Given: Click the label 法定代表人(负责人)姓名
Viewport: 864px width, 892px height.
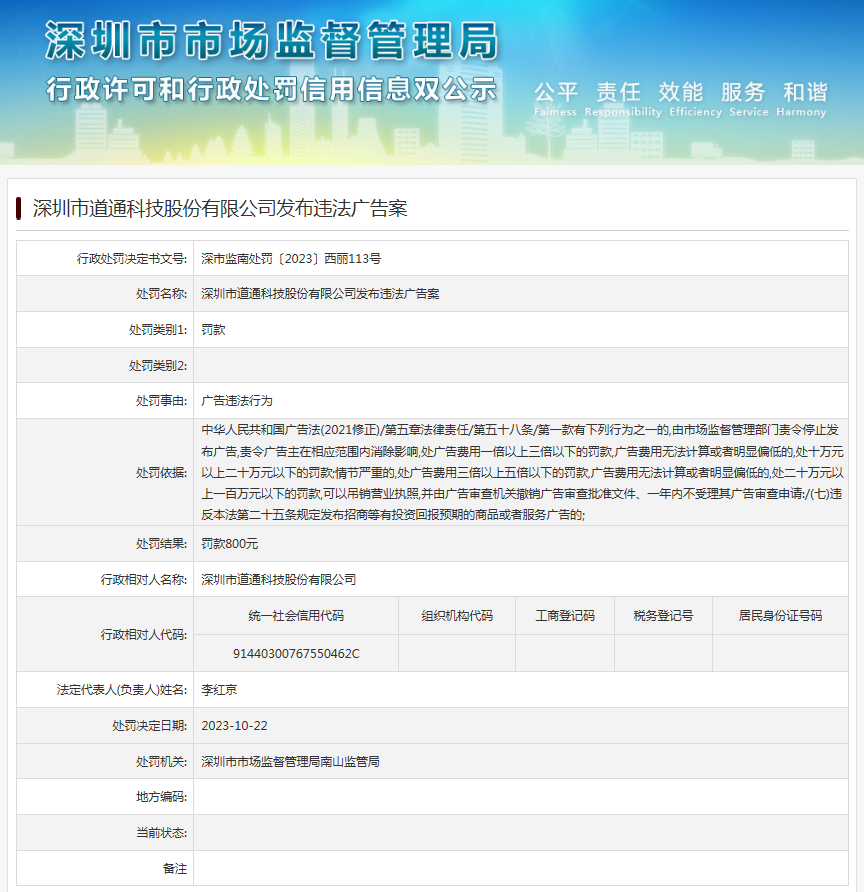Looking at the screenshot, I should pos(122,690).
